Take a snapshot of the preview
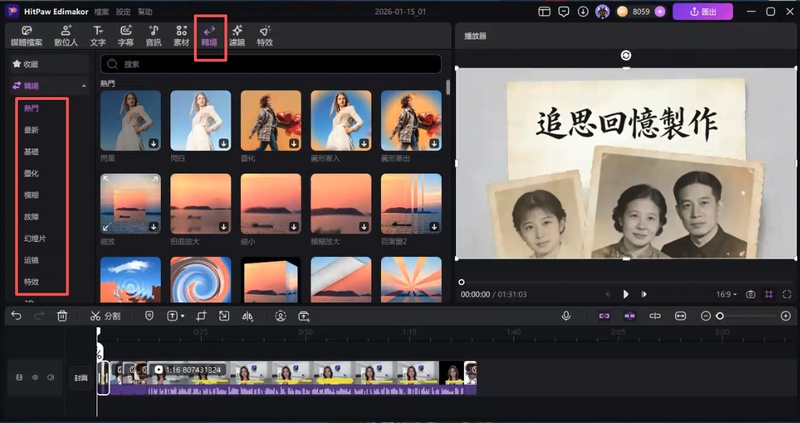Viewport: 800px width, 423px height. click(751, 294)
